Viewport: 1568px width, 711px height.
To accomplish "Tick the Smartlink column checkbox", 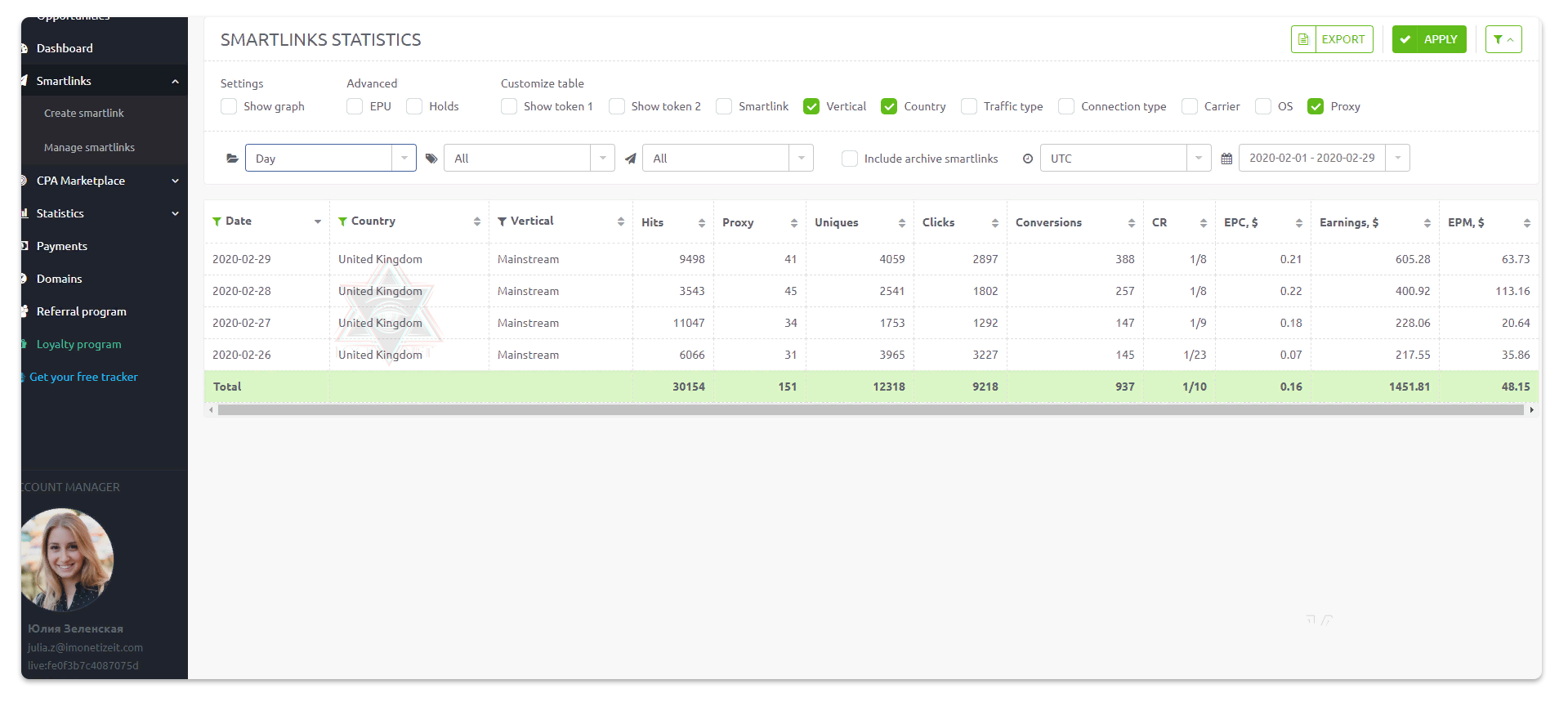I will click(x=724, y=106).
